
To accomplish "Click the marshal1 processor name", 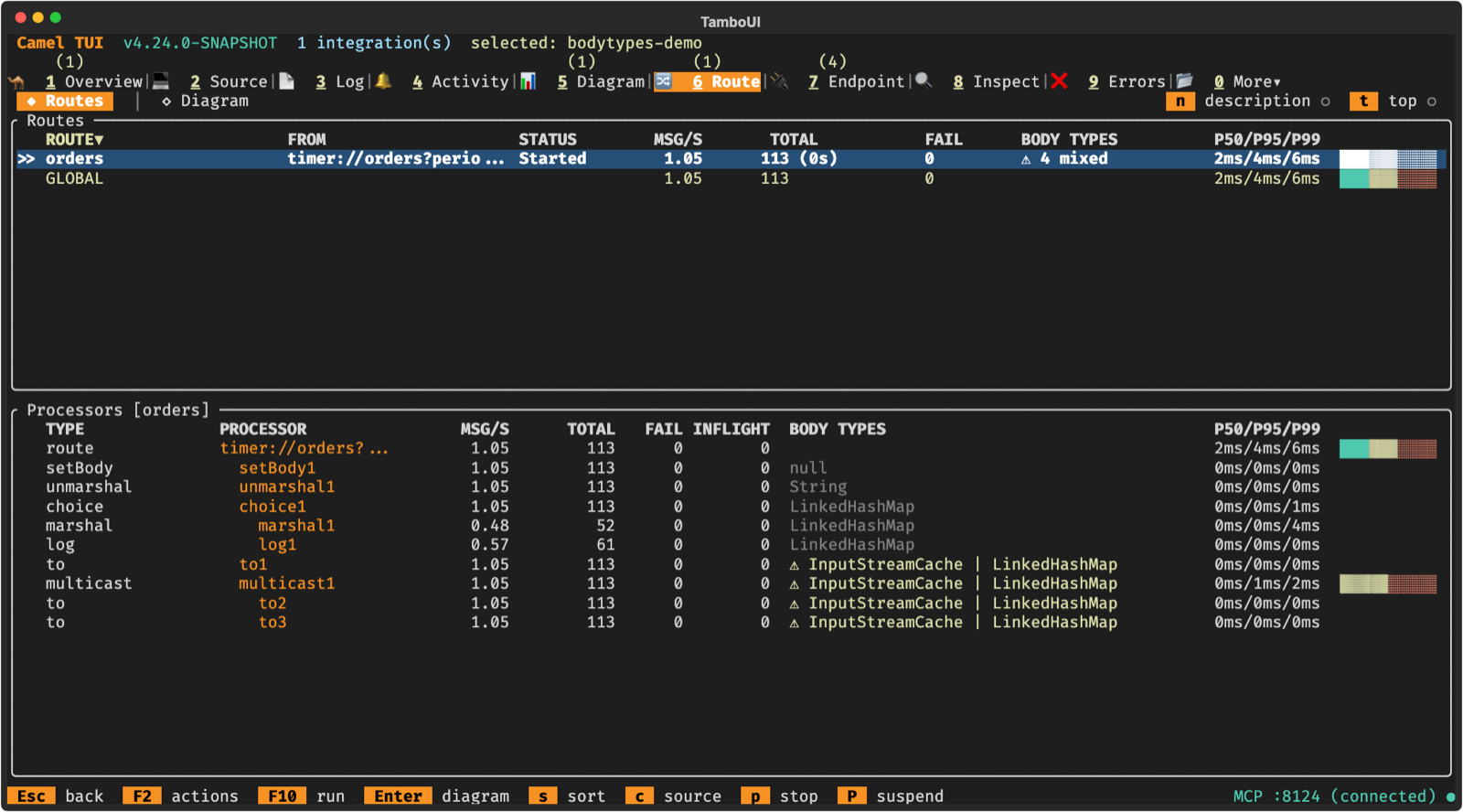I will point(296,527).
